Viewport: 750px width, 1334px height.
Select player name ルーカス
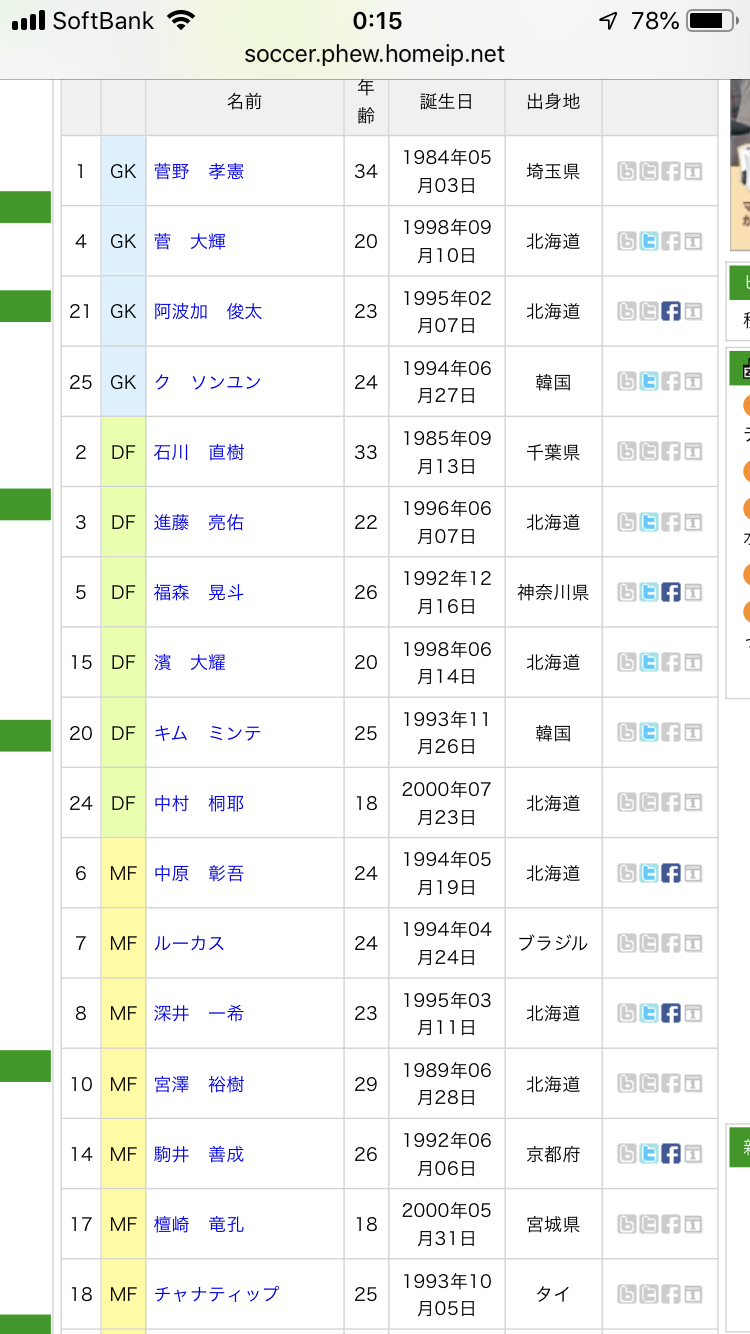point(189,943)
